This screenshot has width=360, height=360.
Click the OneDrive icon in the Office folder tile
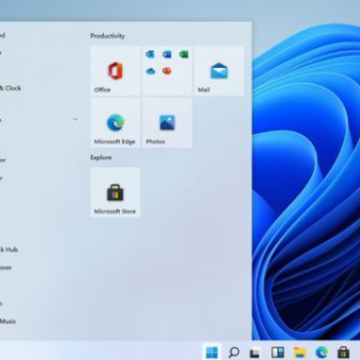tap(150, 71)
